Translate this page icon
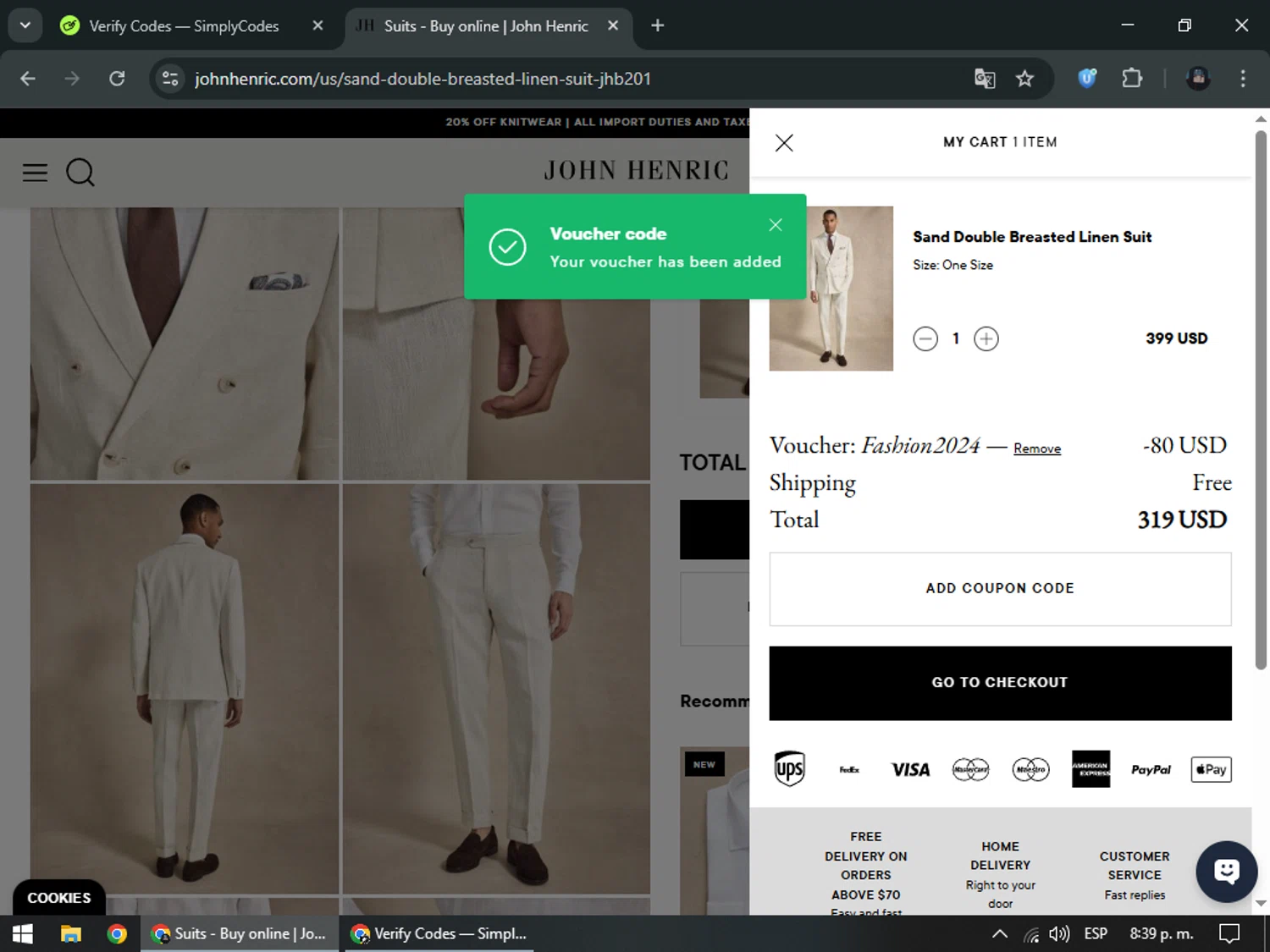Image resolution: width=1270 pixels, height=952 pixels. 985,79
